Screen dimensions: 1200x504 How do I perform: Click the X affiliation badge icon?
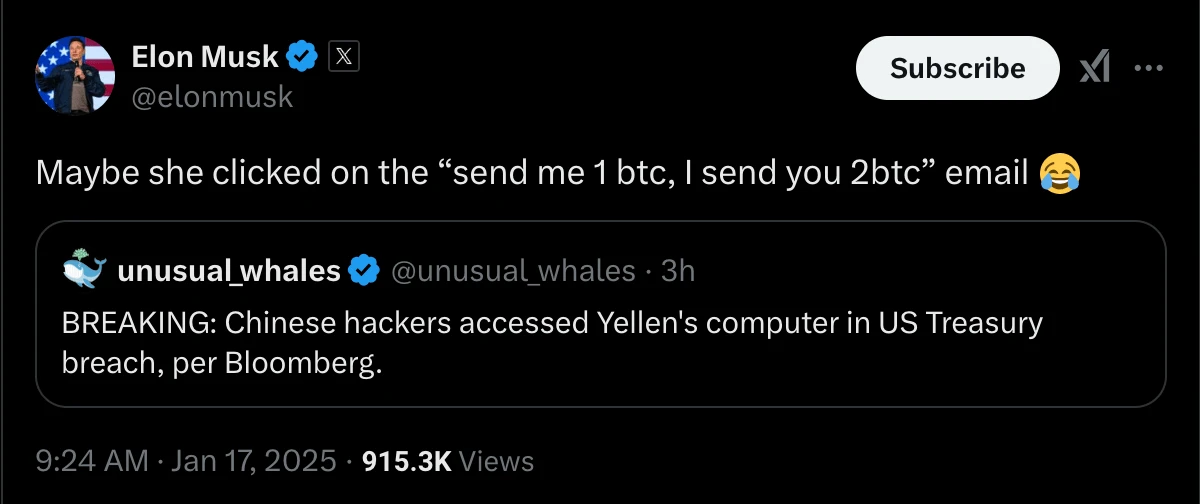[x=343, y=57]
